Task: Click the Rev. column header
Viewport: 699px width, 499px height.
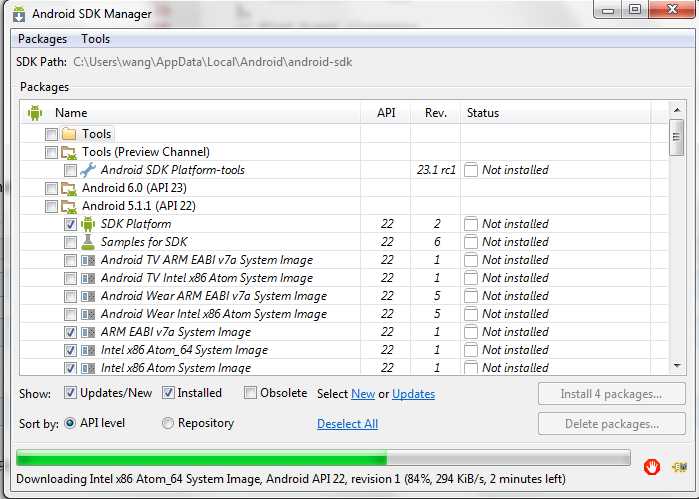Action: pyautogui.click(x=436, y=113)
